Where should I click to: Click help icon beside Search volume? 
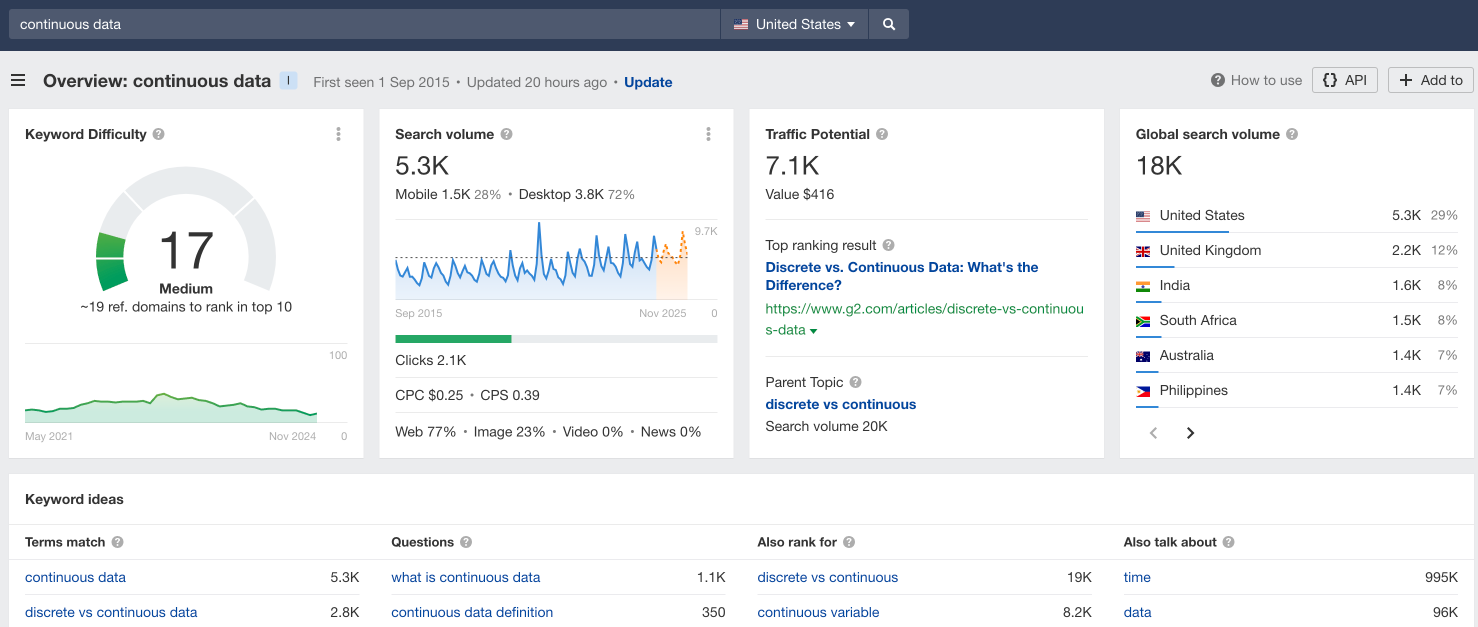pyautogui.click(x=506, y=134)
